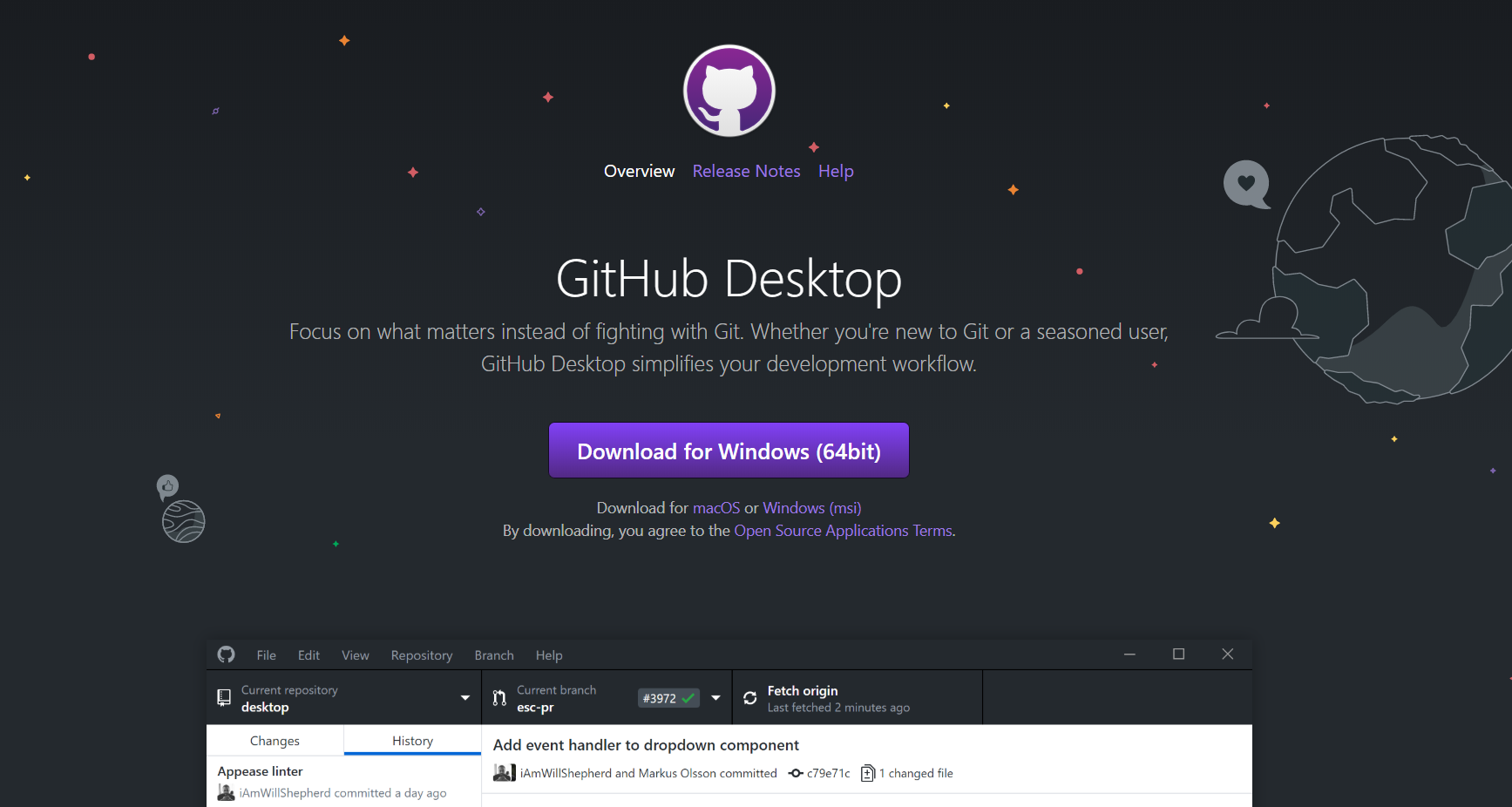Click the green check mark on #3972
The height and width of the screenshot is (807, 1512).
pos(688,698)
